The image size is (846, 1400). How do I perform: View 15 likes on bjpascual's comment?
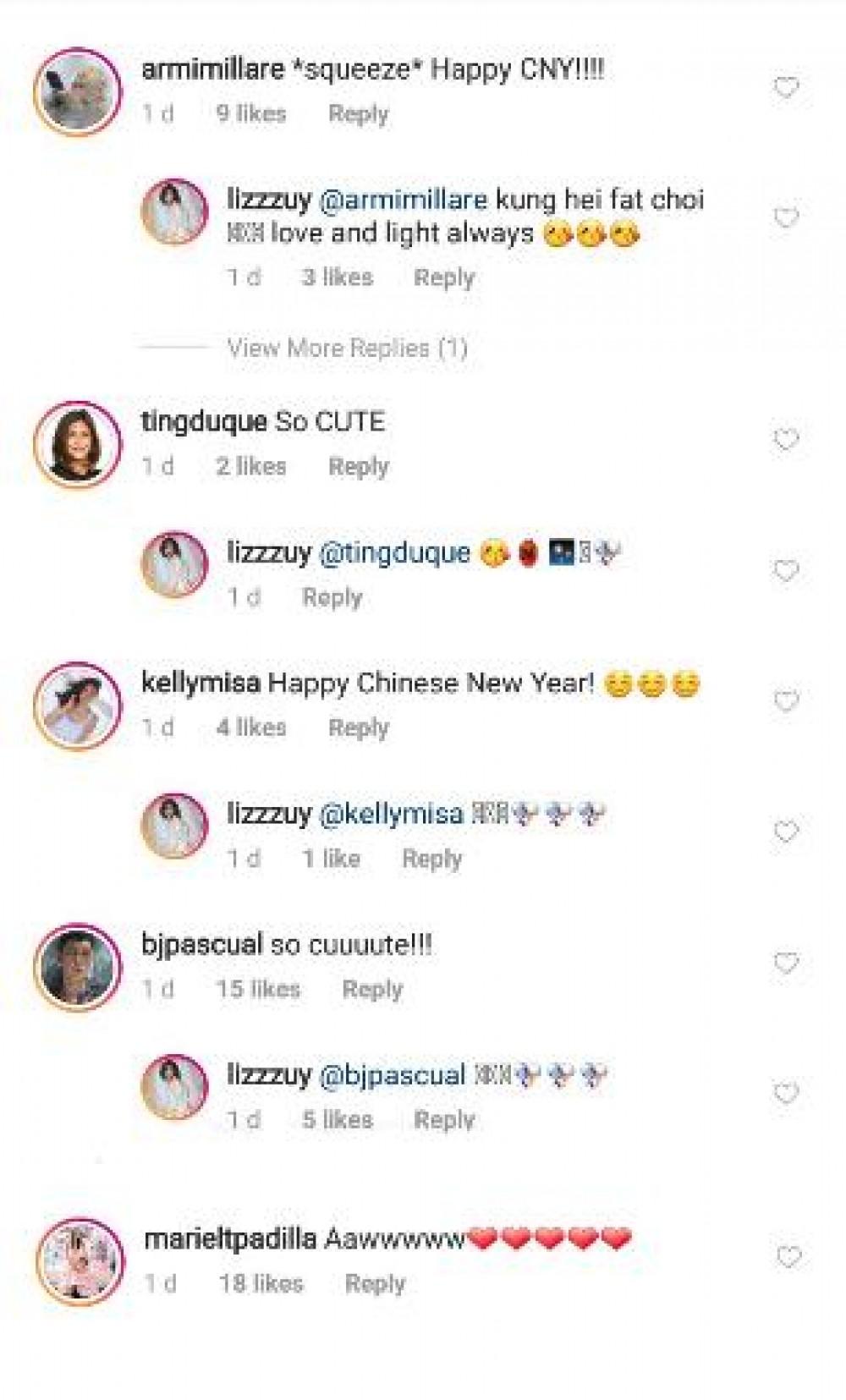258,989
